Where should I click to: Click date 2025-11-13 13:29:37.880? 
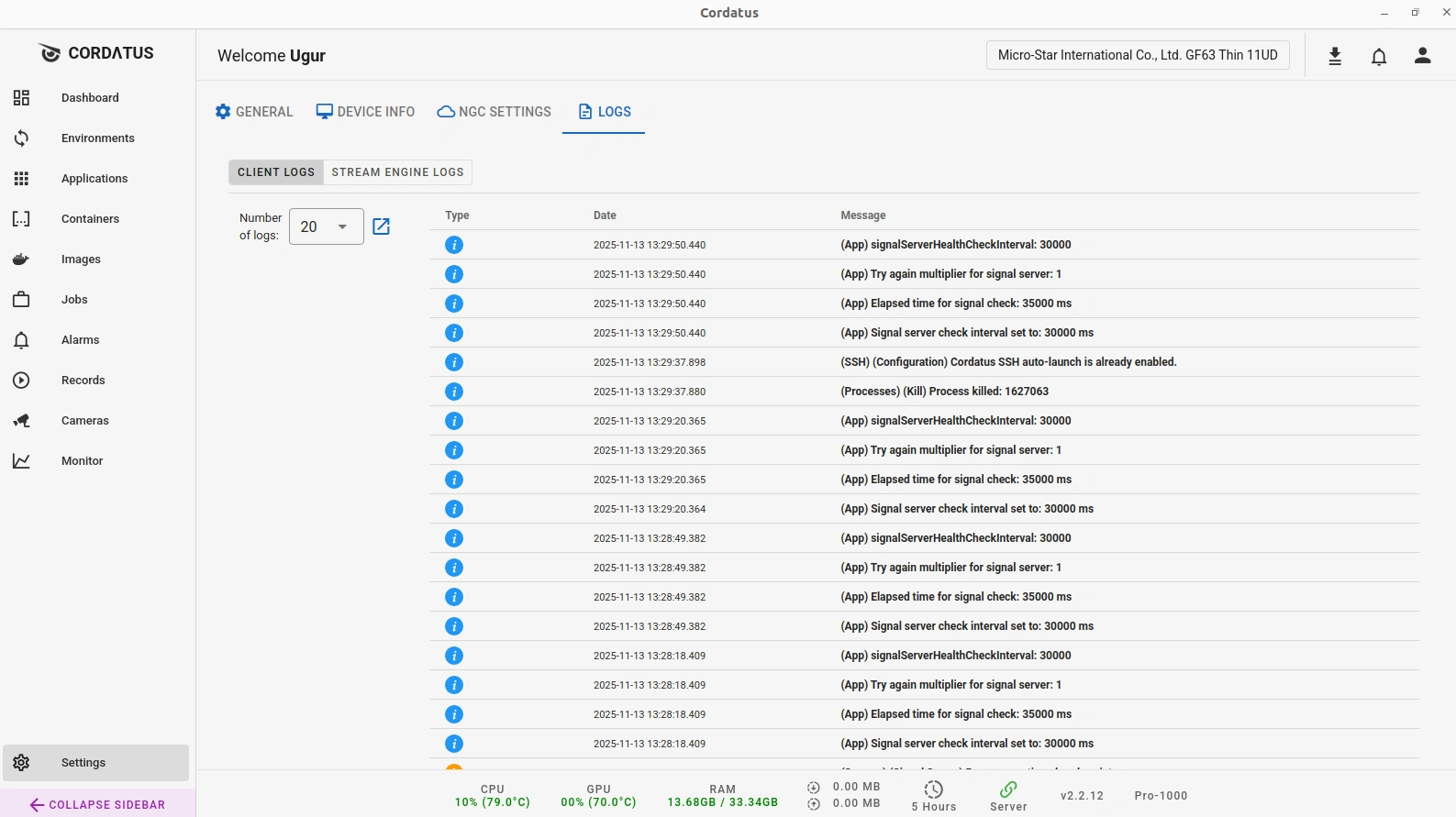click(650, 392)
